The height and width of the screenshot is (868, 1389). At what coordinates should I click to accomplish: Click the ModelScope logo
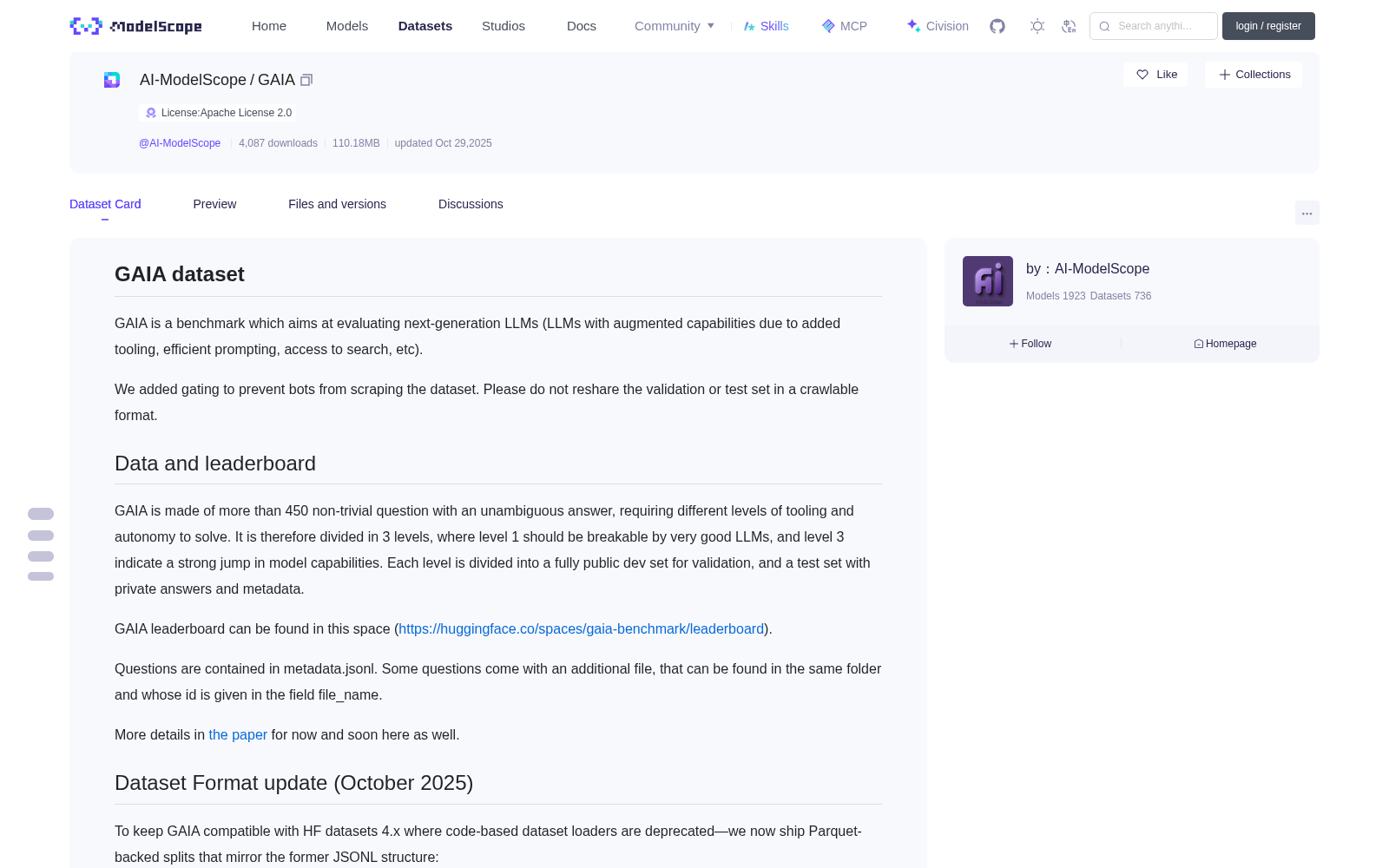pos(135,26)
